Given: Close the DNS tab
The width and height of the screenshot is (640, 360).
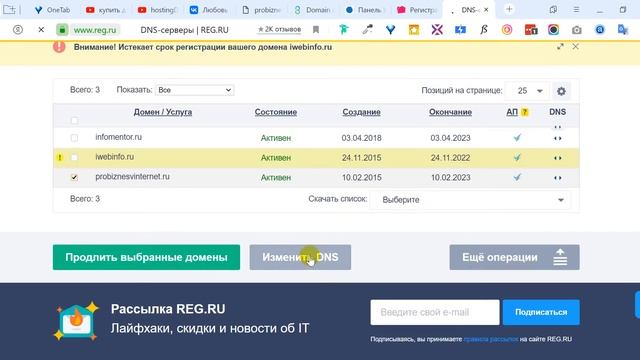Looking at the screenshot, I should tap(486, 10).
